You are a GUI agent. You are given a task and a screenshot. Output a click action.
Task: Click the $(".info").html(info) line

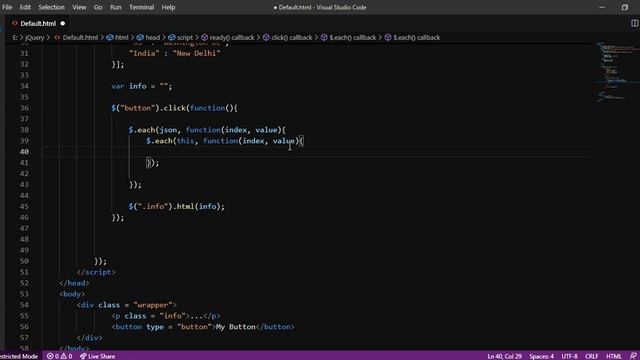(177, 207)
